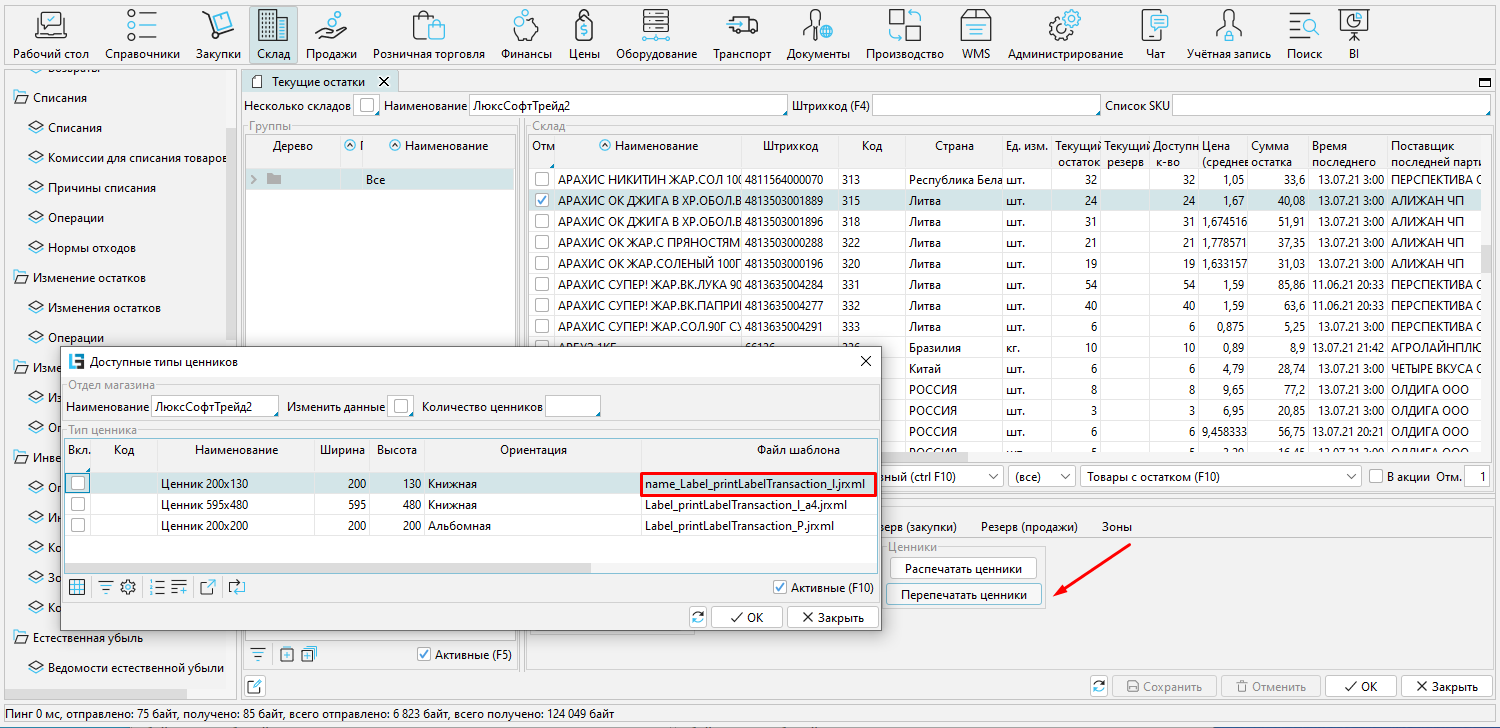1500x728 pixels.
Task: Open the WMS module icon
Action: click(x=975, y=34)
